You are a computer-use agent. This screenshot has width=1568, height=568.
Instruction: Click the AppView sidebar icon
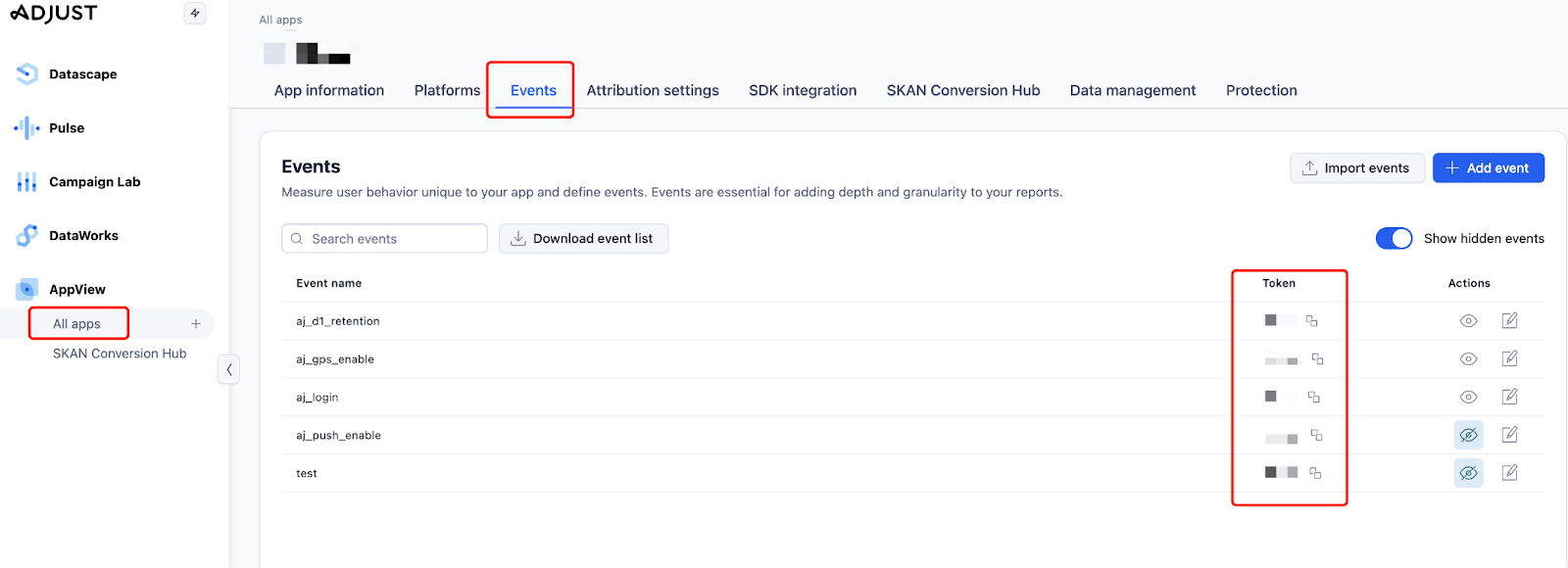[x=27, y=289]
